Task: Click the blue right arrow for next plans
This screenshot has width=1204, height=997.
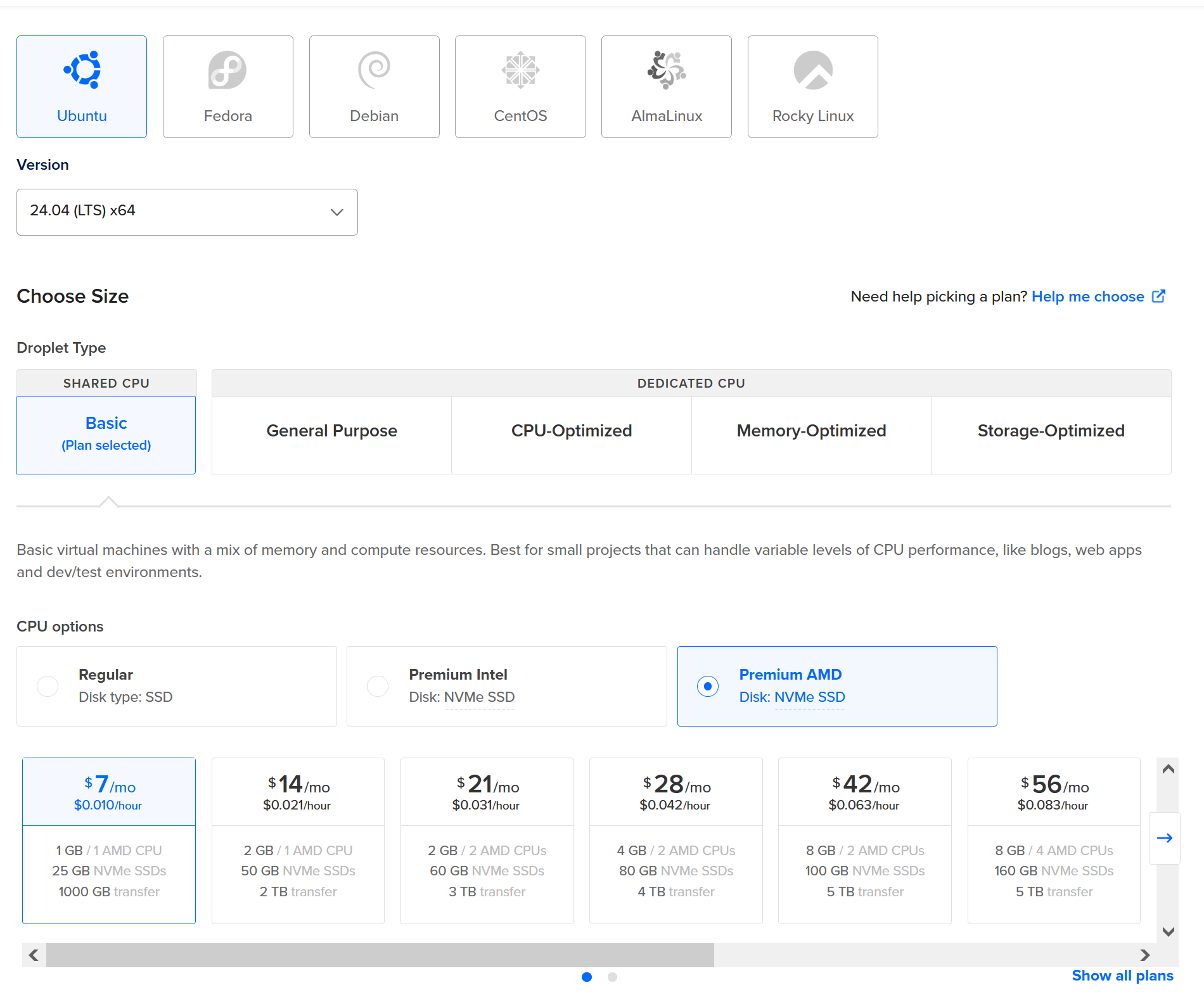Action: click(1165, 838)
